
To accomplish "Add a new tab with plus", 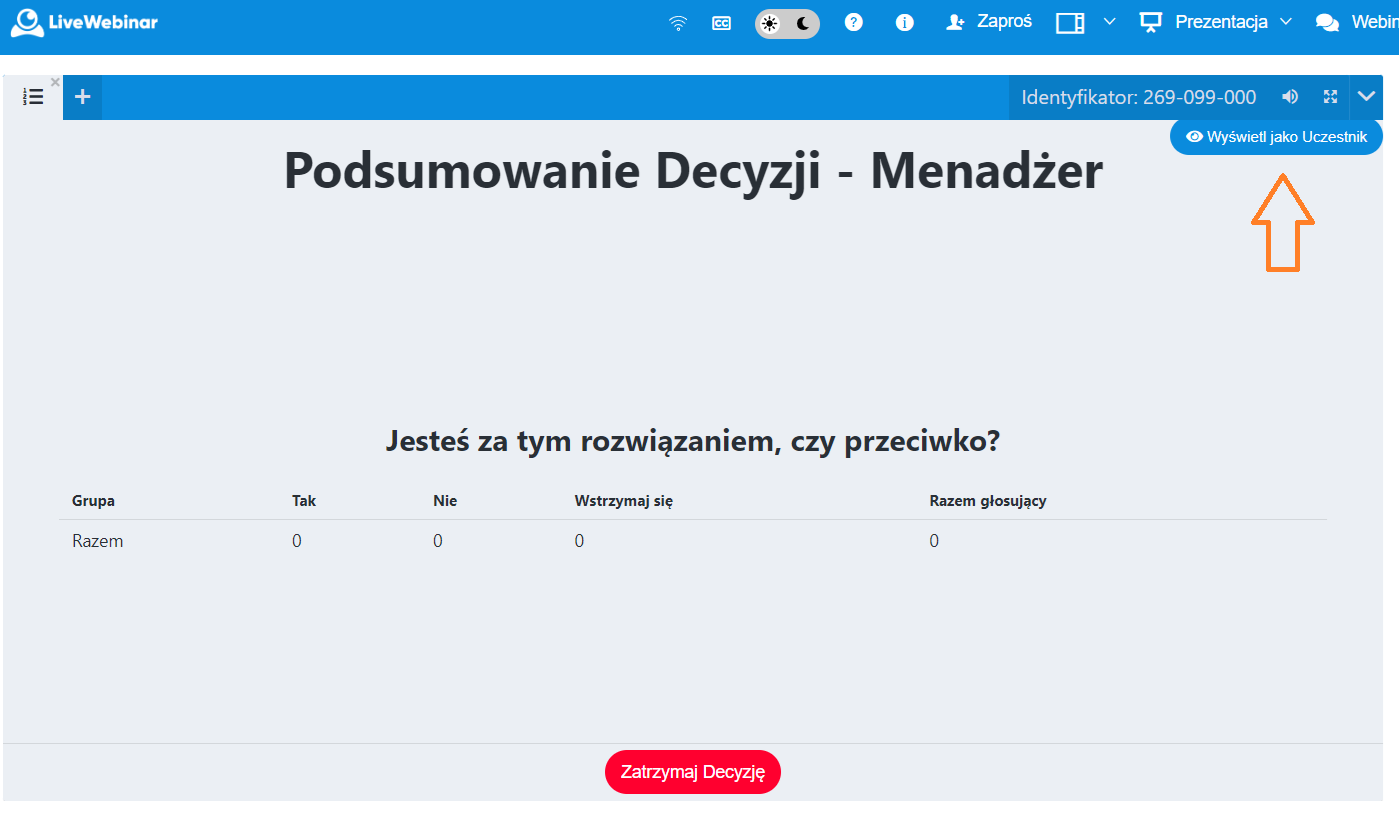I will point(83,97).
